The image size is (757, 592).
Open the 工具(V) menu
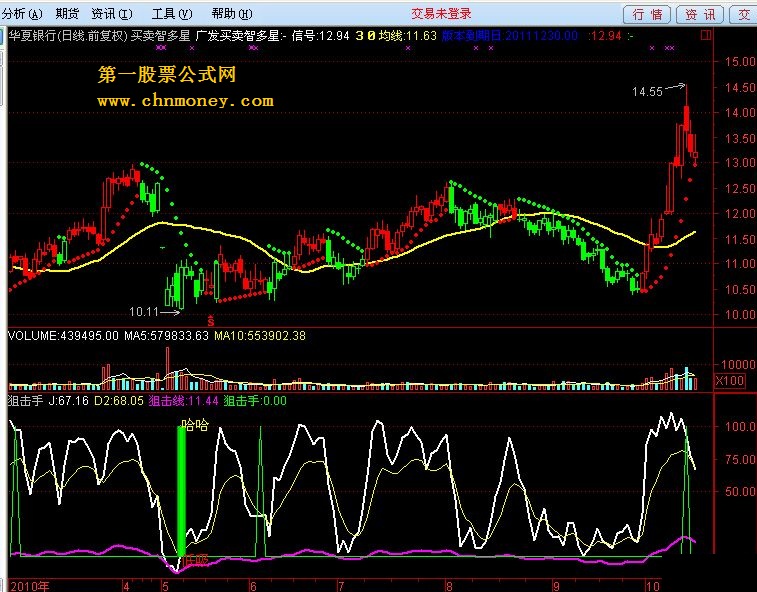[172, 14]
